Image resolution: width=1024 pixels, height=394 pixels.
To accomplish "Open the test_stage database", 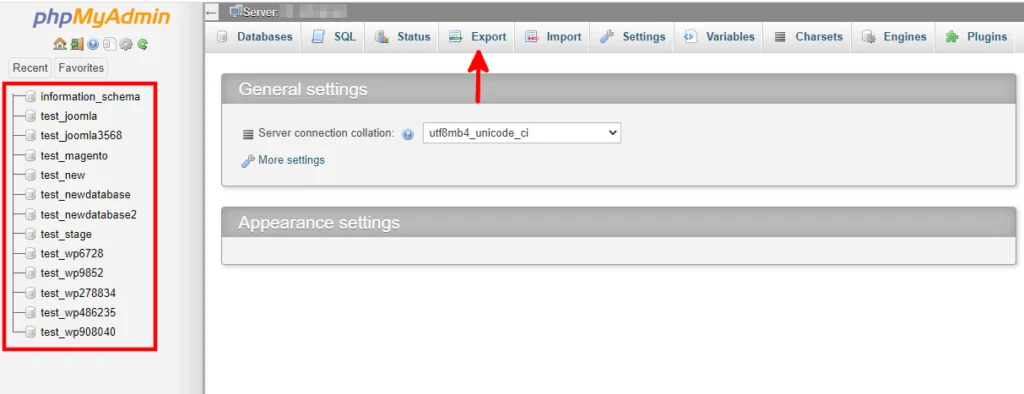I will (x=66, y=234).
